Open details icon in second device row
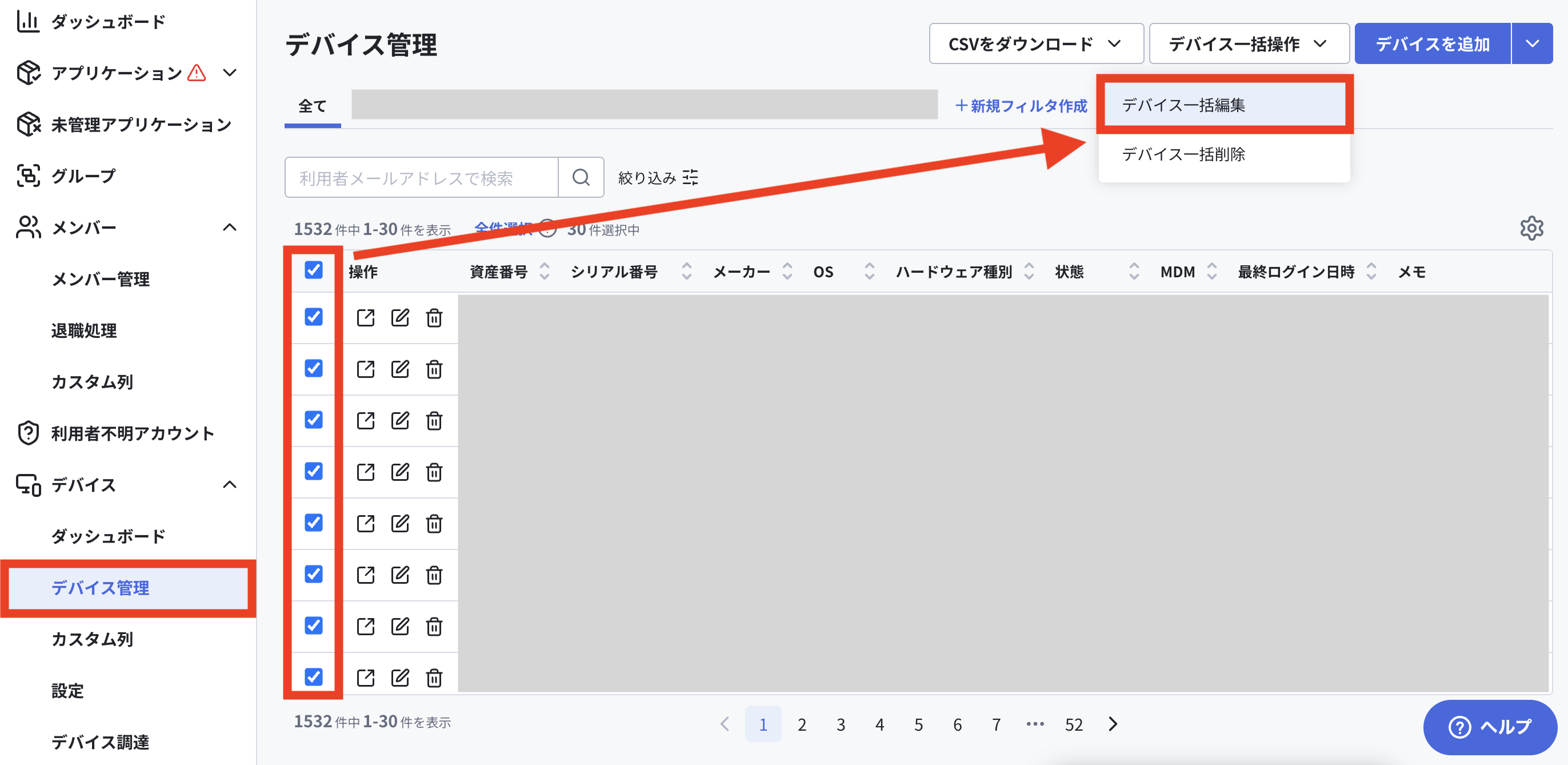The height and width of the screenshot is (765, 1568). 365,369
